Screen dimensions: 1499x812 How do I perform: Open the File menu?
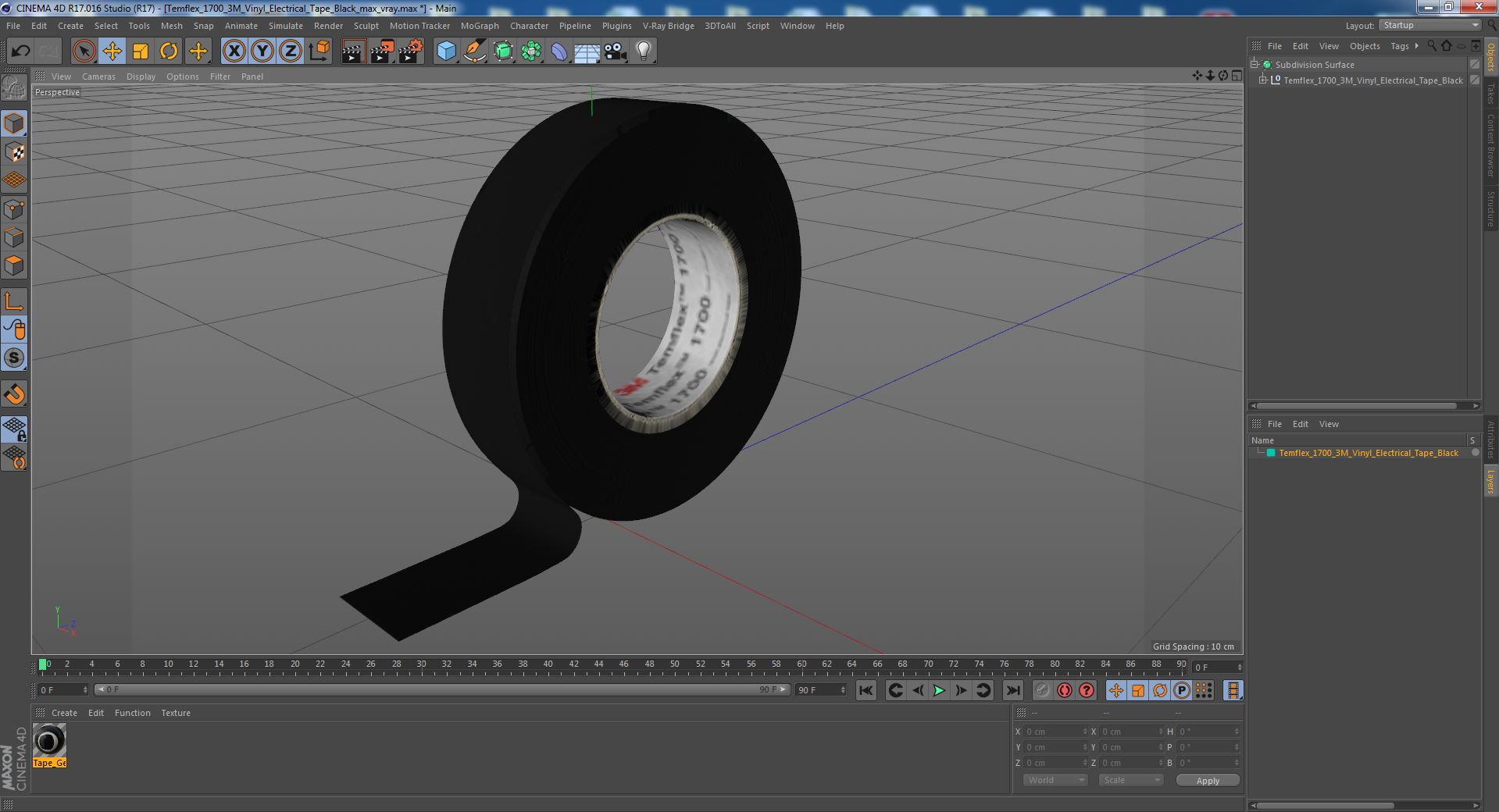click(x=13, y=26)
